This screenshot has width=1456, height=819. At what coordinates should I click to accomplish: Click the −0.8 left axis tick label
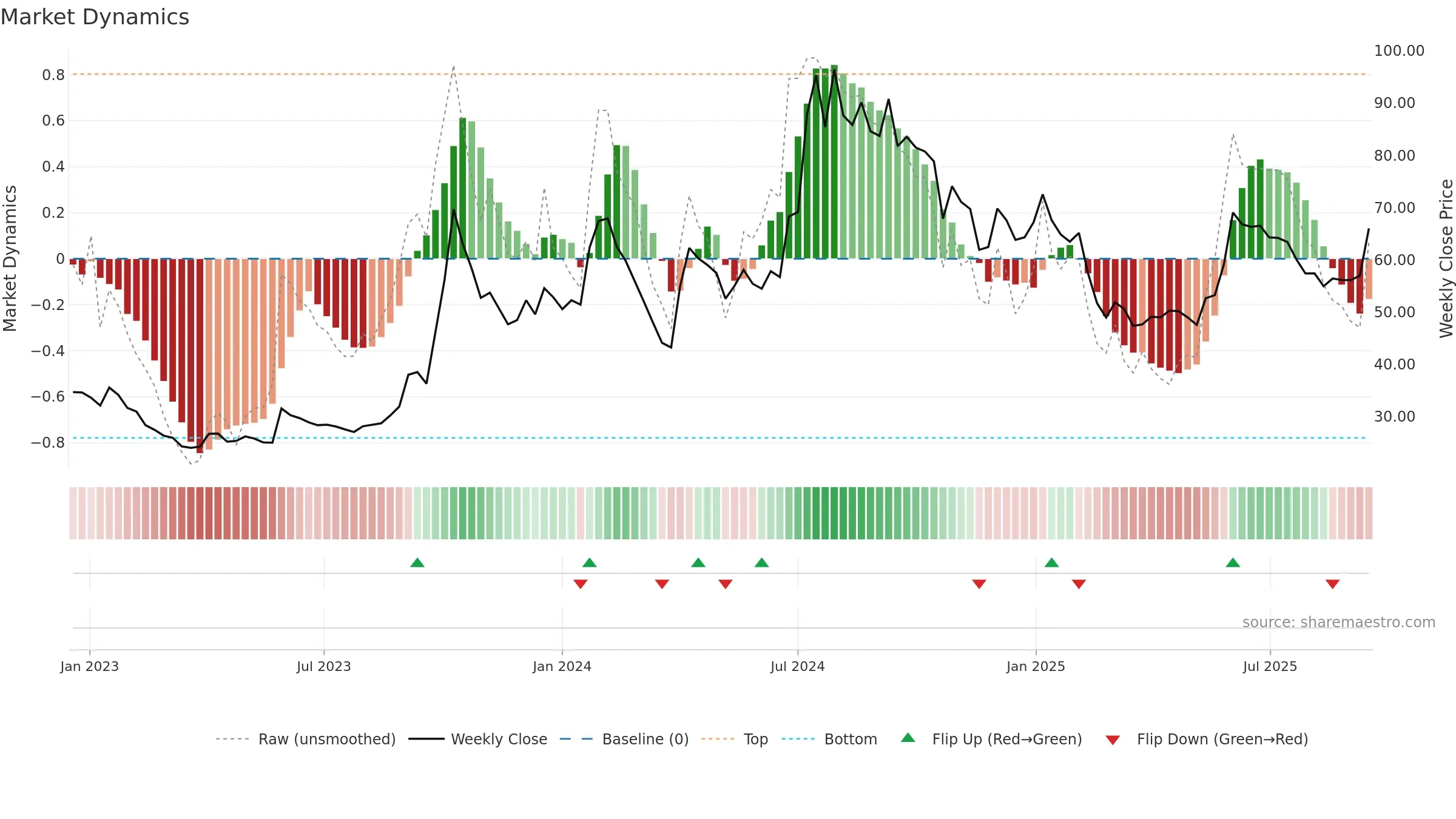(48, 442)
